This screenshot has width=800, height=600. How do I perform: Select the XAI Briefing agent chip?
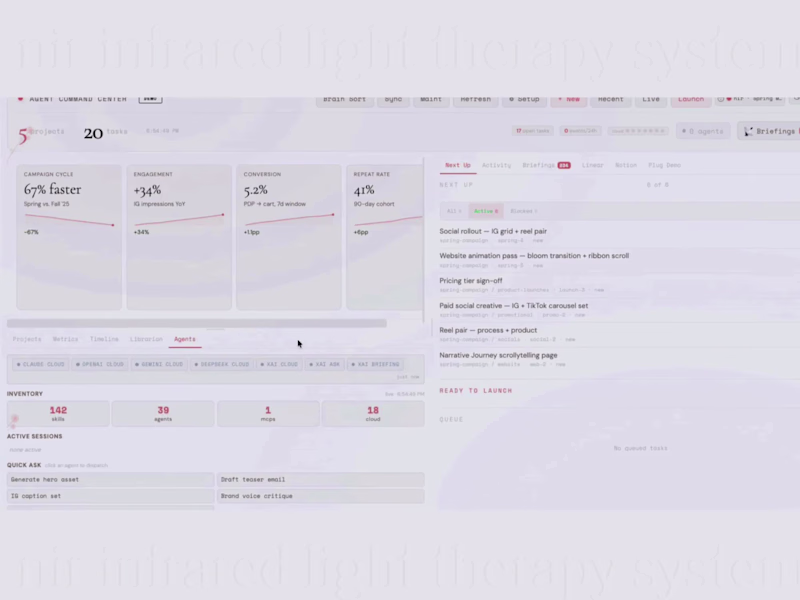click(376, 364)
